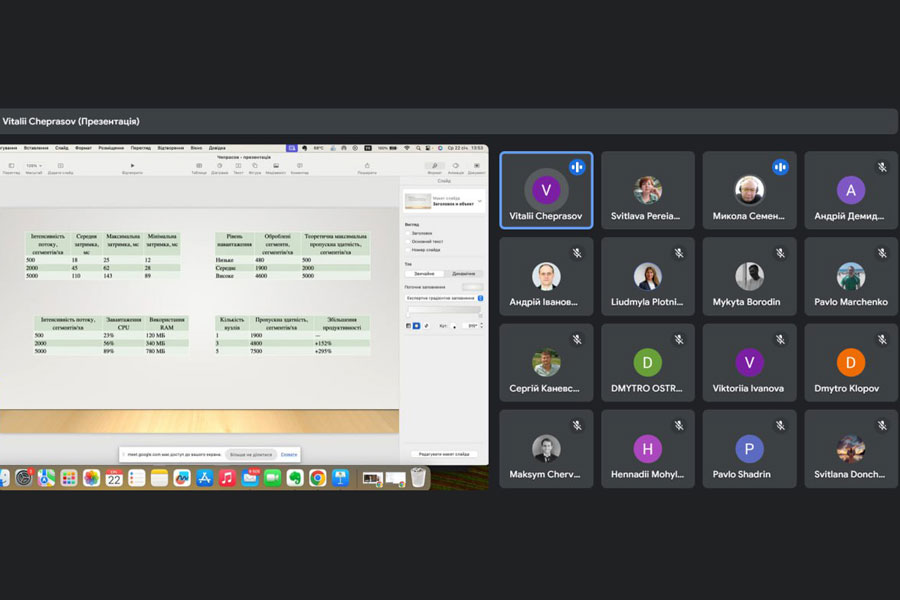This screenshot has width=900, height=600.
Task: Click the slide layout thumbnail in inspector
Action: tap(418, 201)
